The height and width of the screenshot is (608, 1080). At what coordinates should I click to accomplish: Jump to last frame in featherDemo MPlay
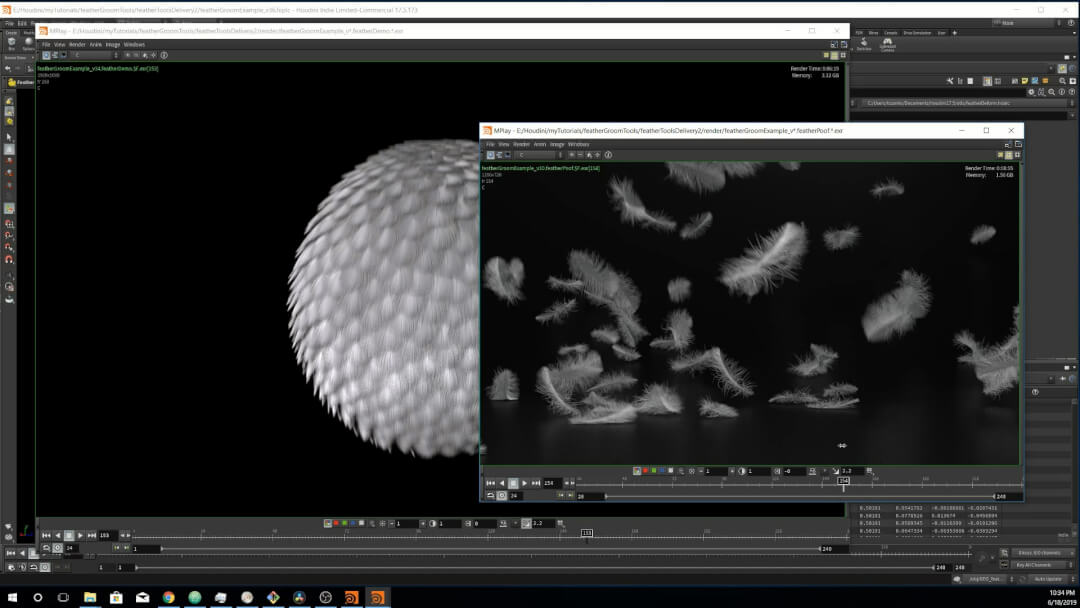pyautogui.click(x=92, y=535)
